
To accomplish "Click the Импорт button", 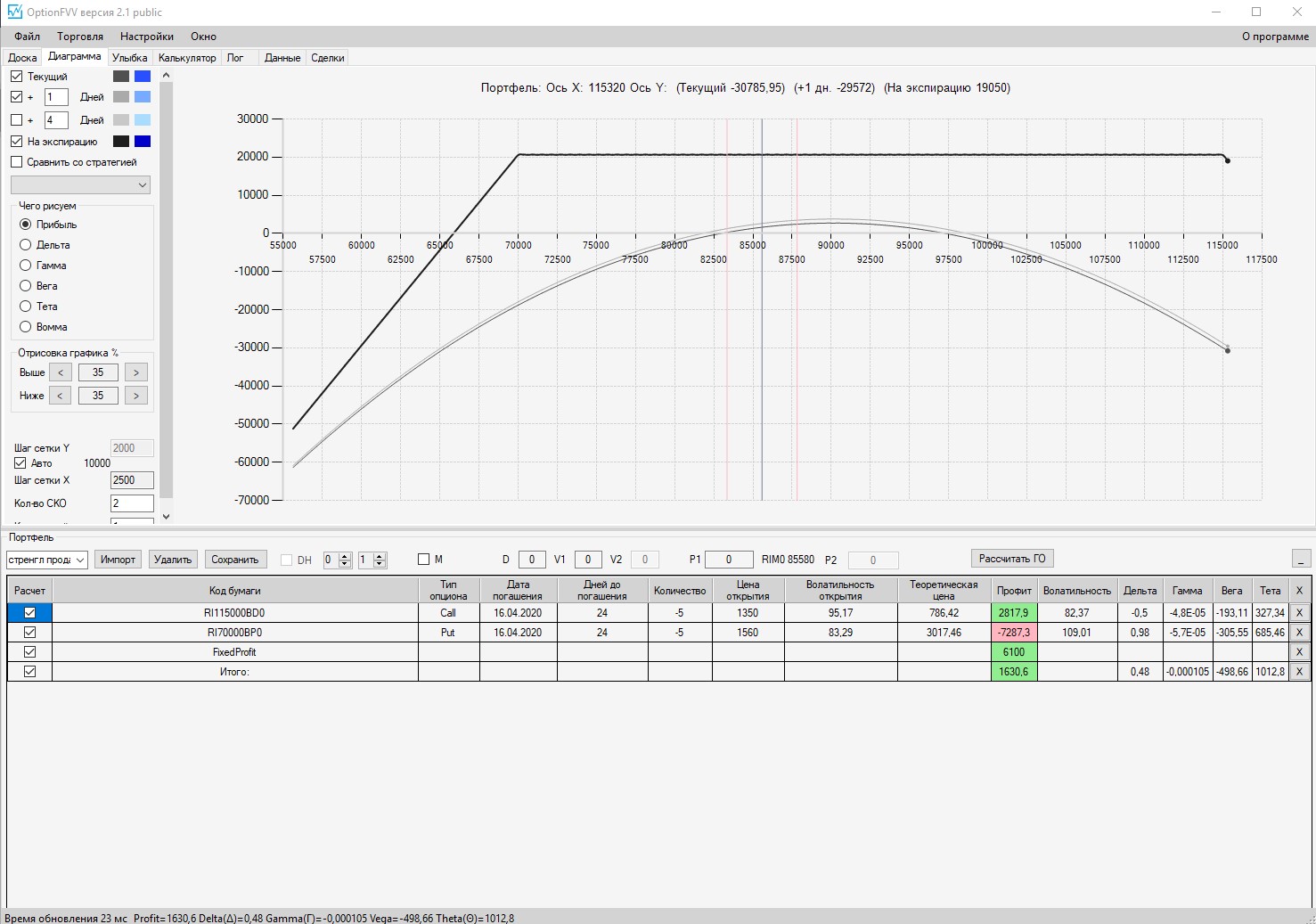I will coord(118,560).
